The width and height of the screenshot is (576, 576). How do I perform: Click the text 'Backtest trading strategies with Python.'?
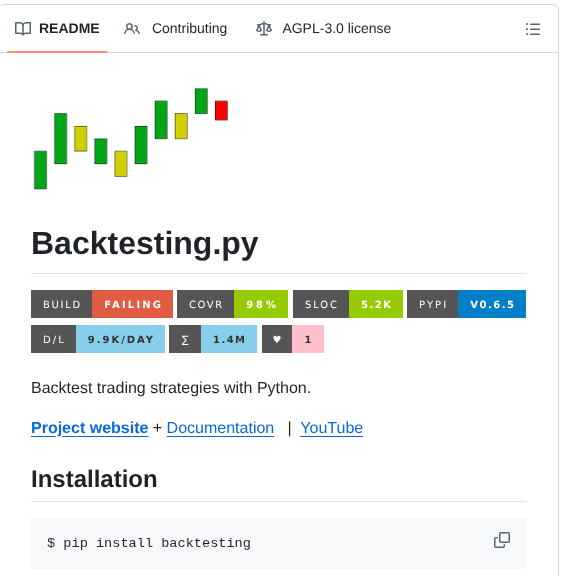tap(171, 388)
